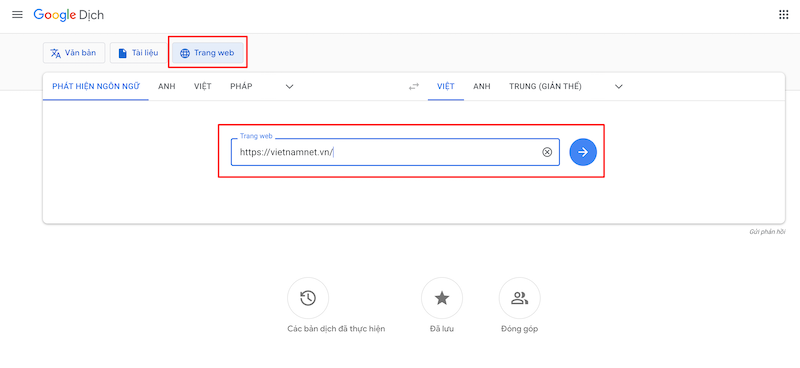Open the Đóng góp contribute icon
800x368 pixels.
click(x=519, y=298)
